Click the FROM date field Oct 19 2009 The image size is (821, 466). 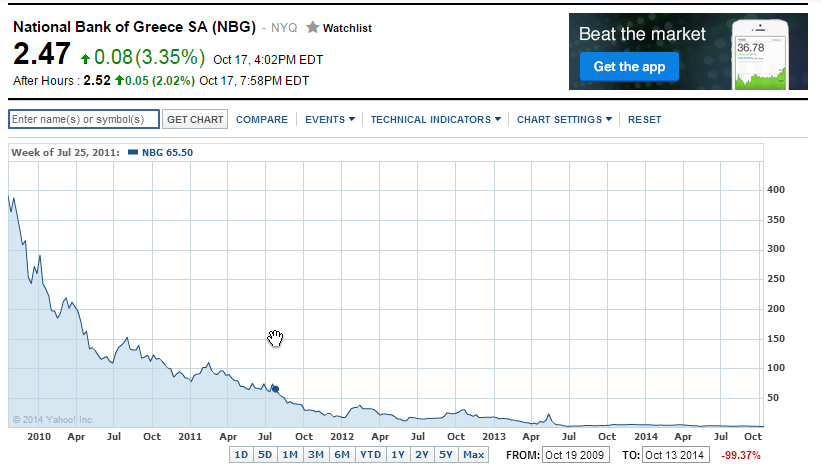576,455
